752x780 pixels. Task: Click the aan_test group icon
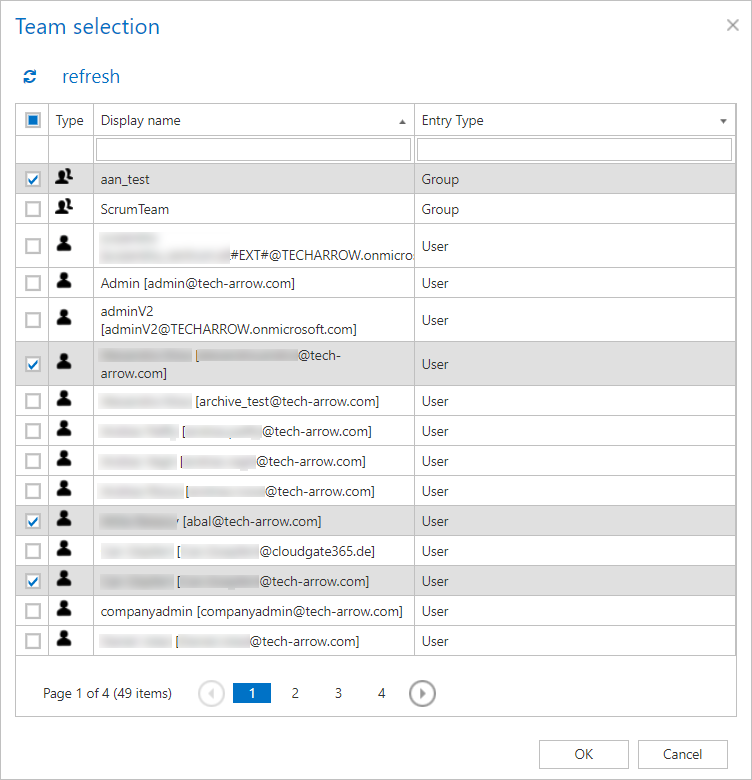pyautogui.click(x=64, y=179)
